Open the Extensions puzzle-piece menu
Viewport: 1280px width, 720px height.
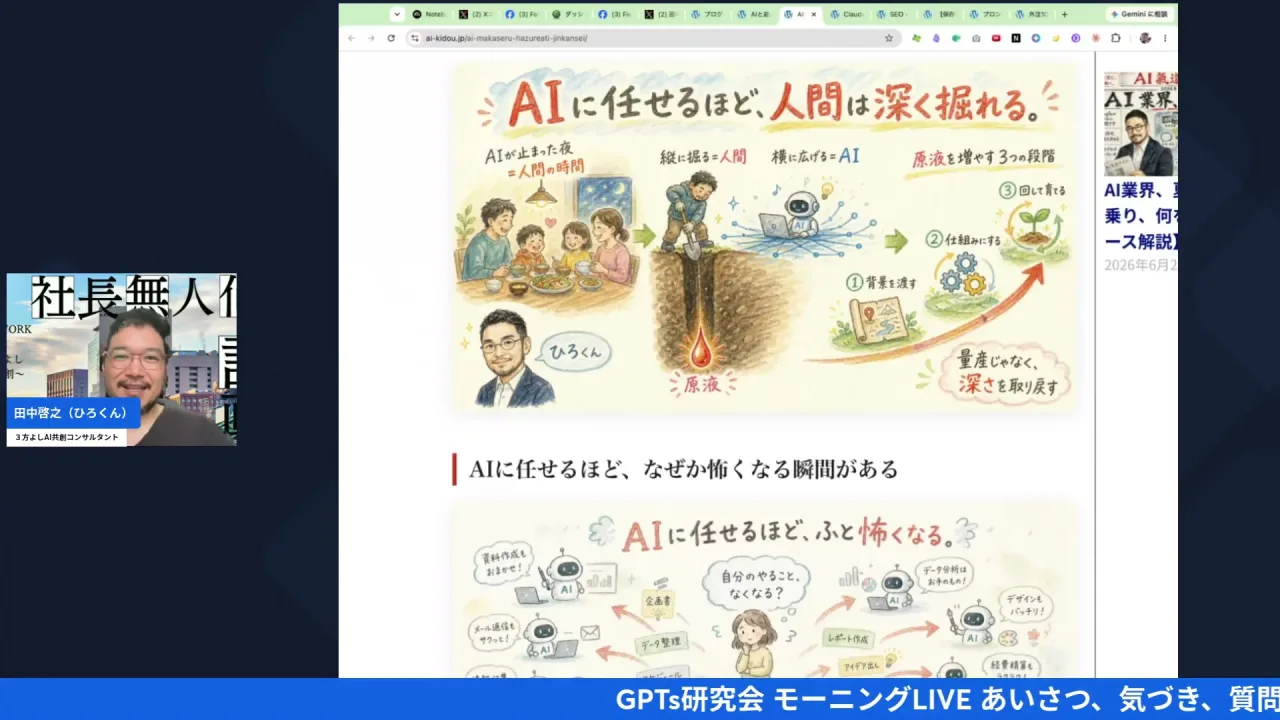click(1116, 38)
